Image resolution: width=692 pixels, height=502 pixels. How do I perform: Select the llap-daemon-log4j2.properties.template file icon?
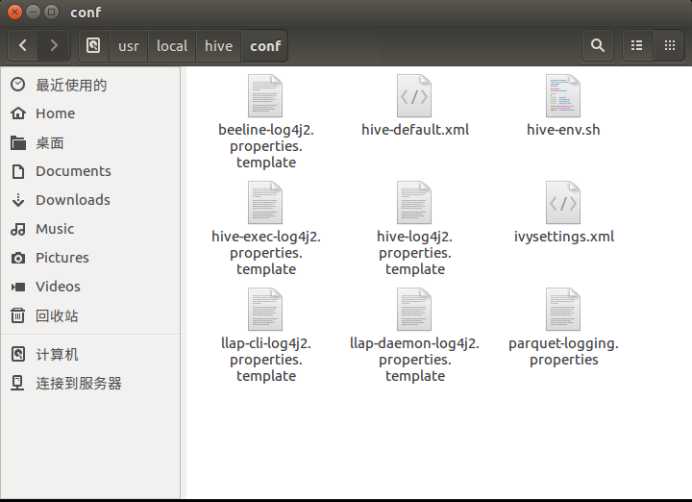click(414, 310)
